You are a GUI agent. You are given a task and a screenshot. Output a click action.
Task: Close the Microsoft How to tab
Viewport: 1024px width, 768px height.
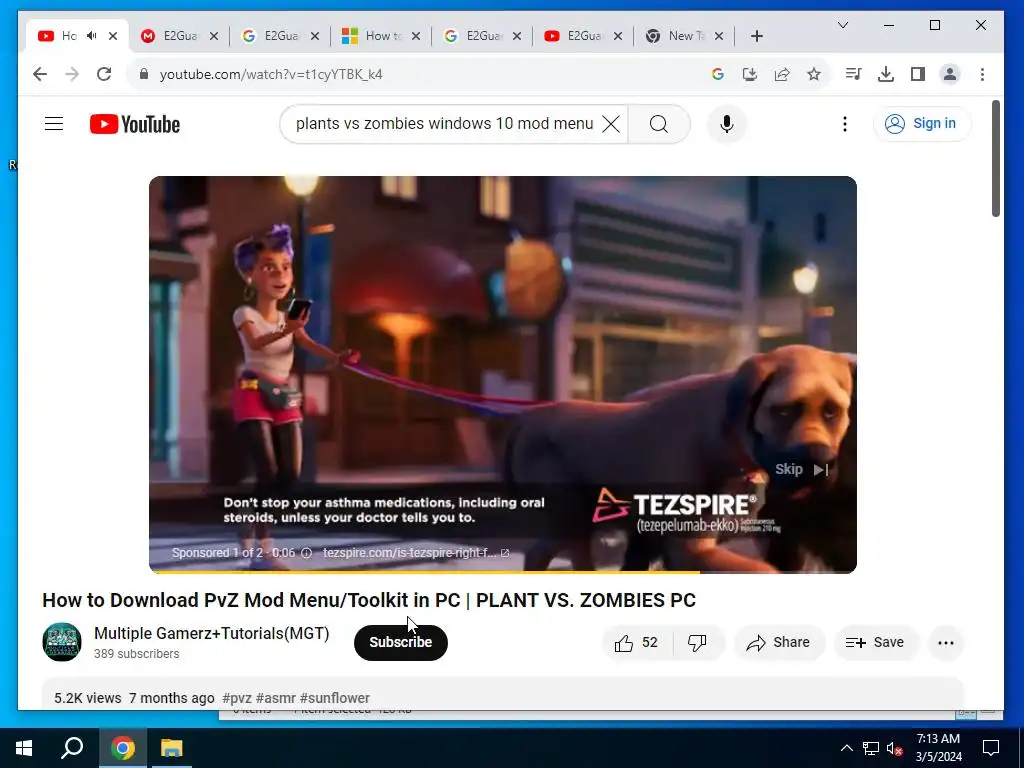[x=416, y=35]
